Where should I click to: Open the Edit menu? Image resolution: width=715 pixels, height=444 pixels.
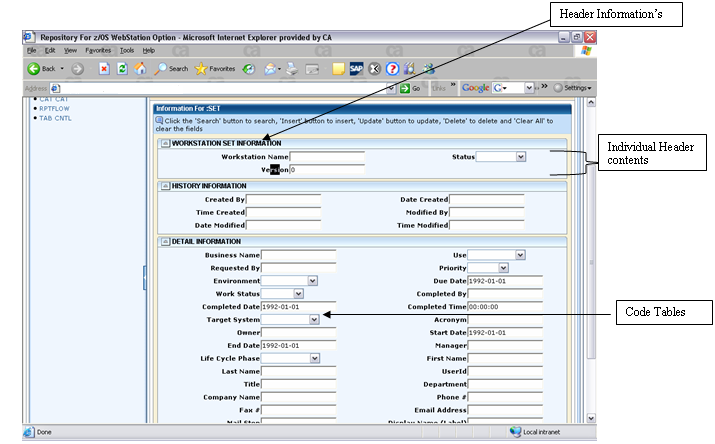(50, 51)
